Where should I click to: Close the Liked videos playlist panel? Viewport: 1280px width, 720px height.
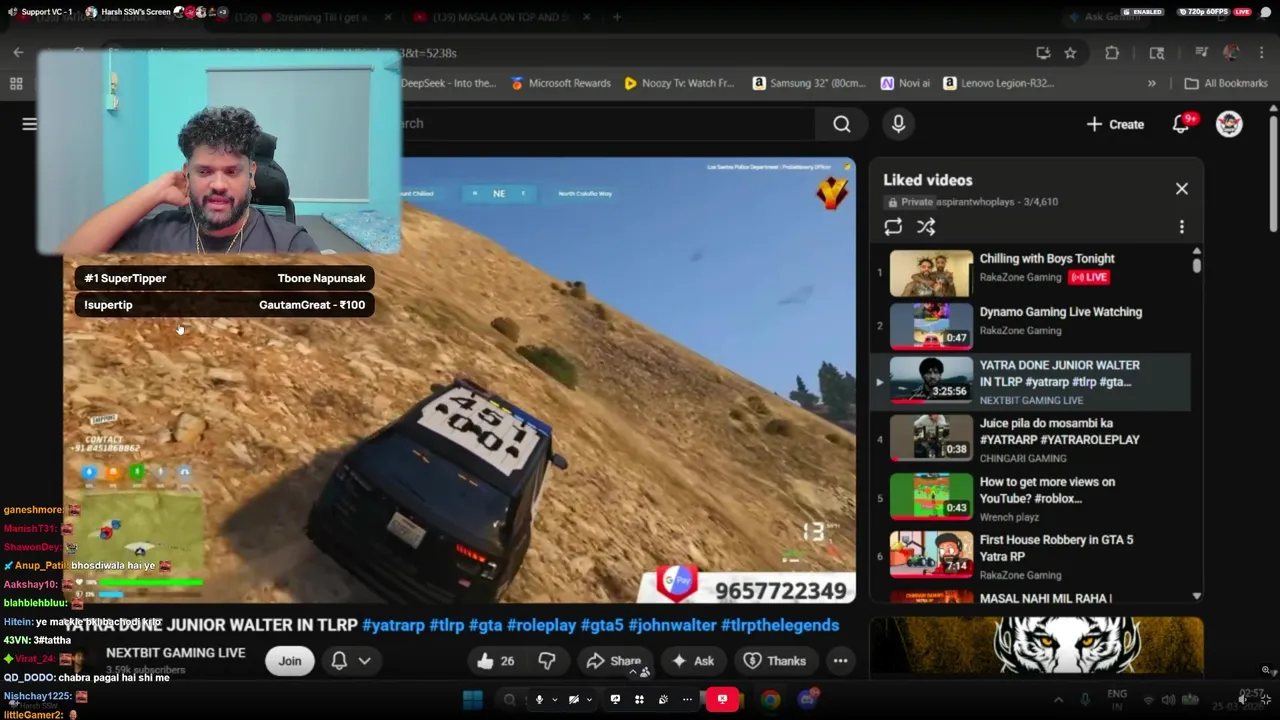click(1182, 188)
